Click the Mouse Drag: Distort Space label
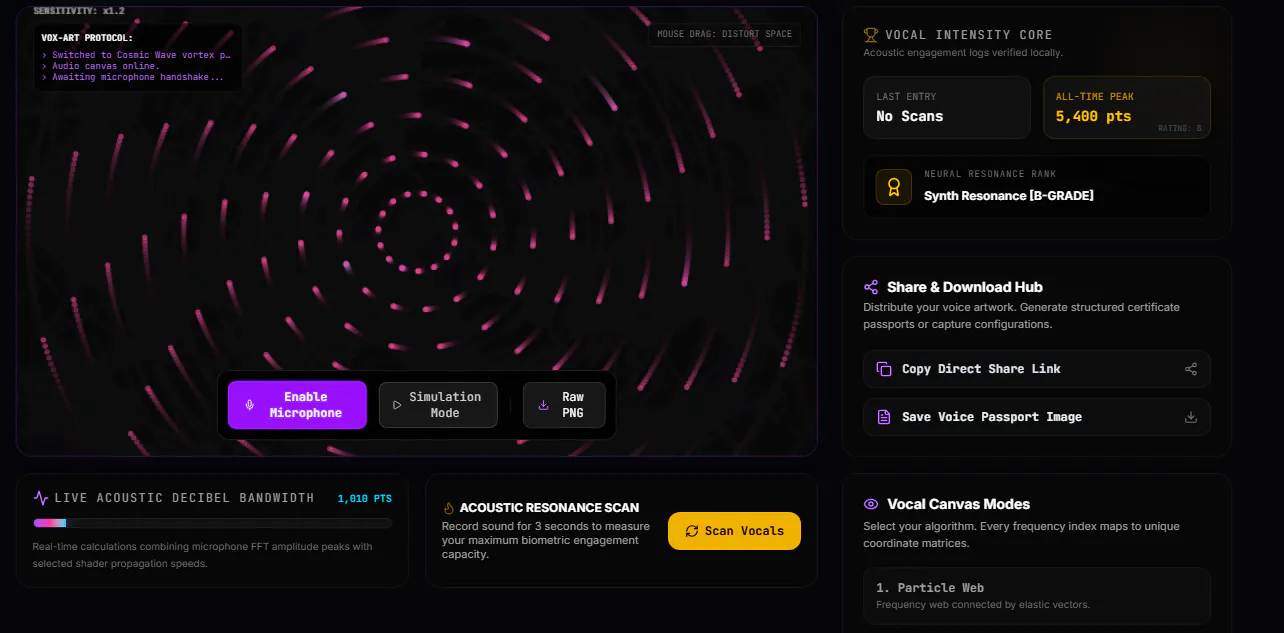 [724, 34]
